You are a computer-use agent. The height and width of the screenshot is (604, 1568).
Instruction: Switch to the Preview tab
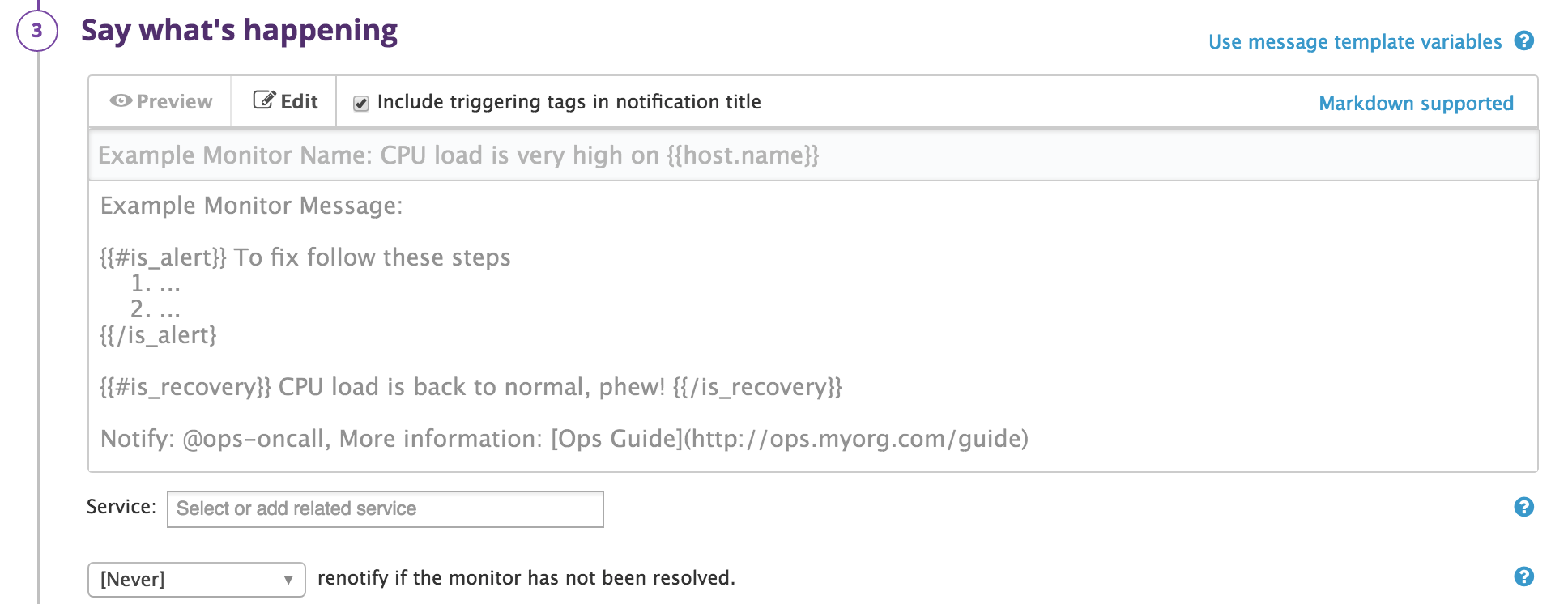(160, 101)
